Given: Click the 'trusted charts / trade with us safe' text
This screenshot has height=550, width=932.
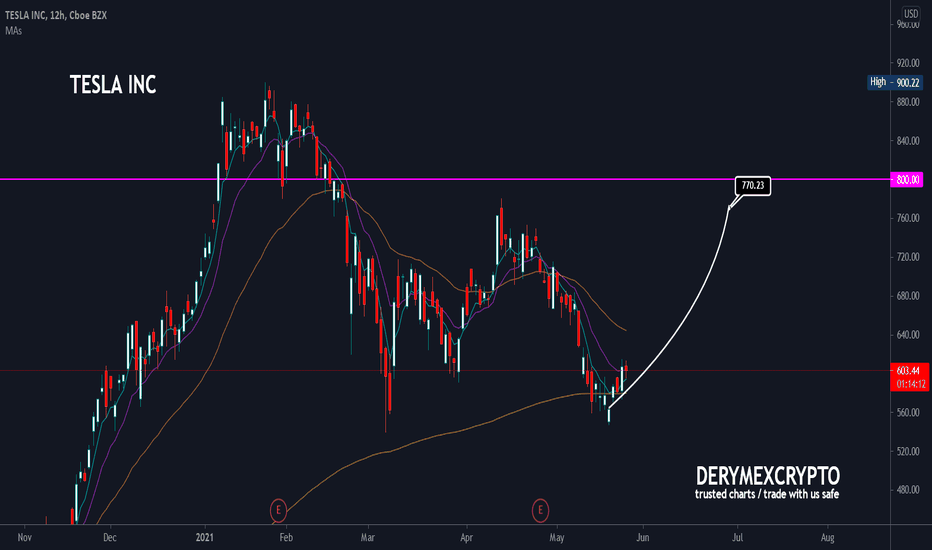Looking at the screenshot, I should pyautogui.click(x=767, y=494).
